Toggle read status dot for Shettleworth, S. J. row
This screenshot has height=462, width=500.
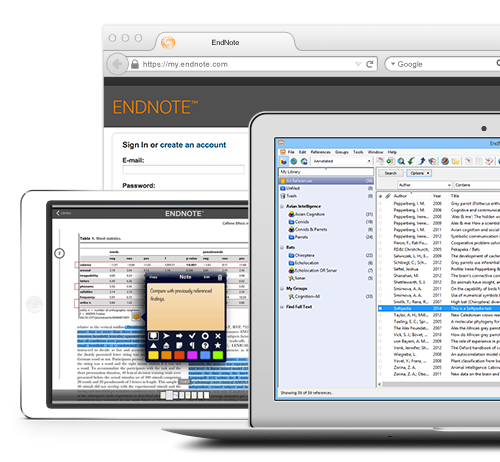coord(380,282)
